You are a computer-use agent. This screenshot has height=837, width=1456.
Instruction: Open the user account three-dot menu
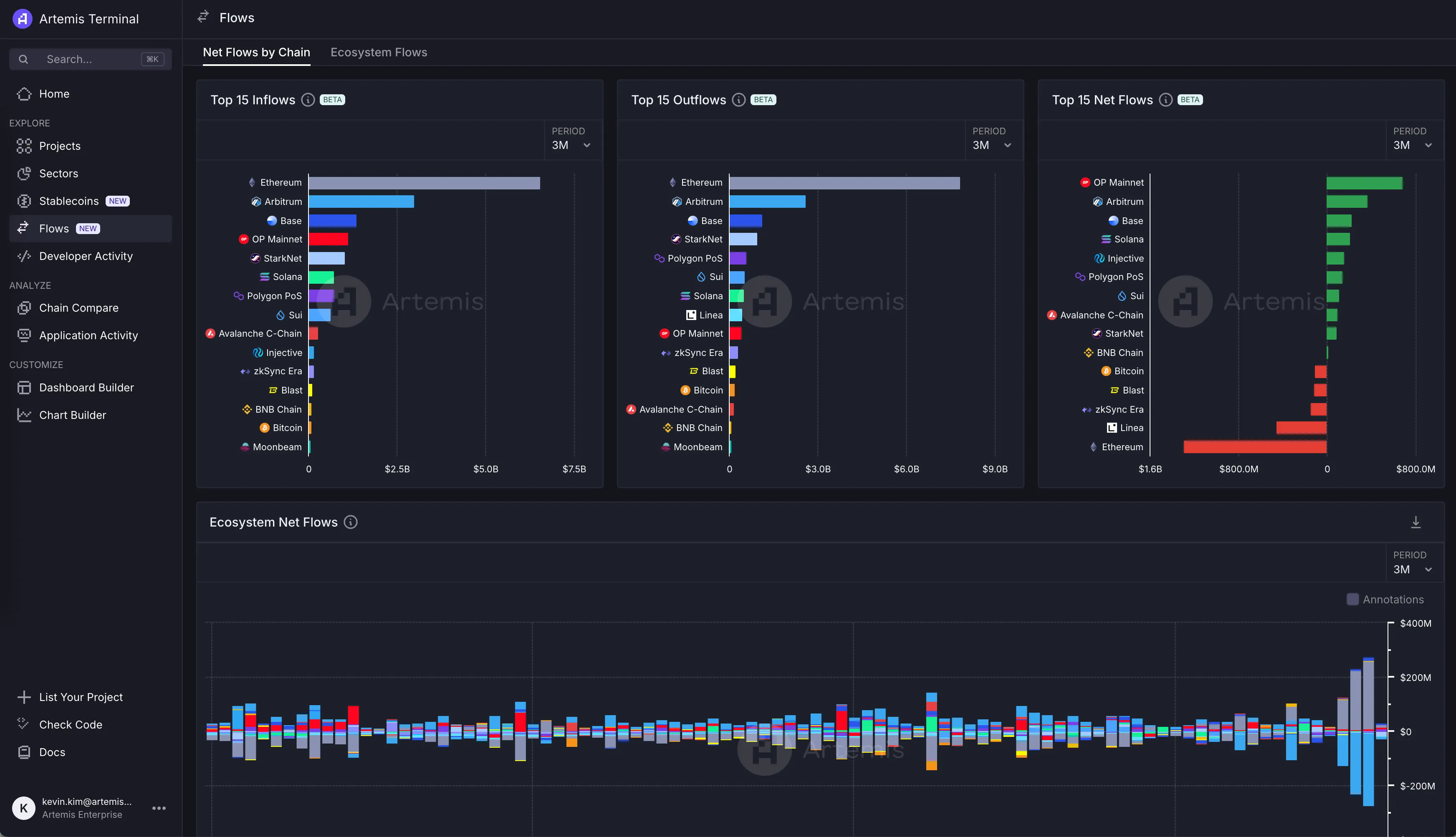159,808
